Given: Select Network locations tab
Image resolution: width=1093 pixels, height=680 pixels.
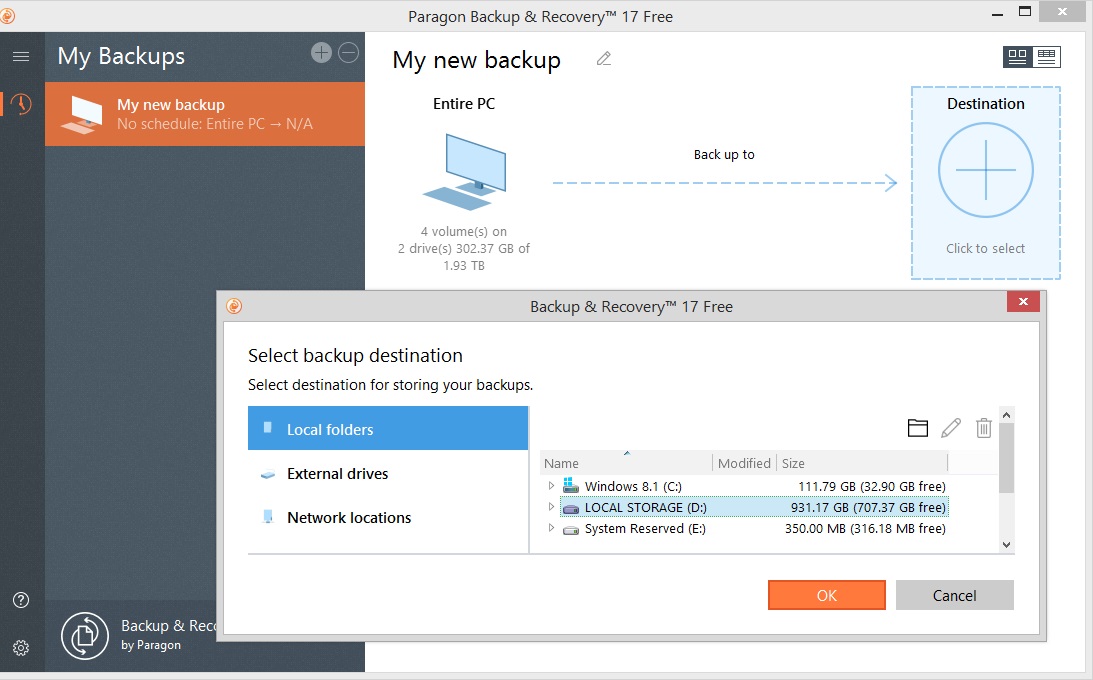Looking at the screenshot, I should [x=388, y=518].
